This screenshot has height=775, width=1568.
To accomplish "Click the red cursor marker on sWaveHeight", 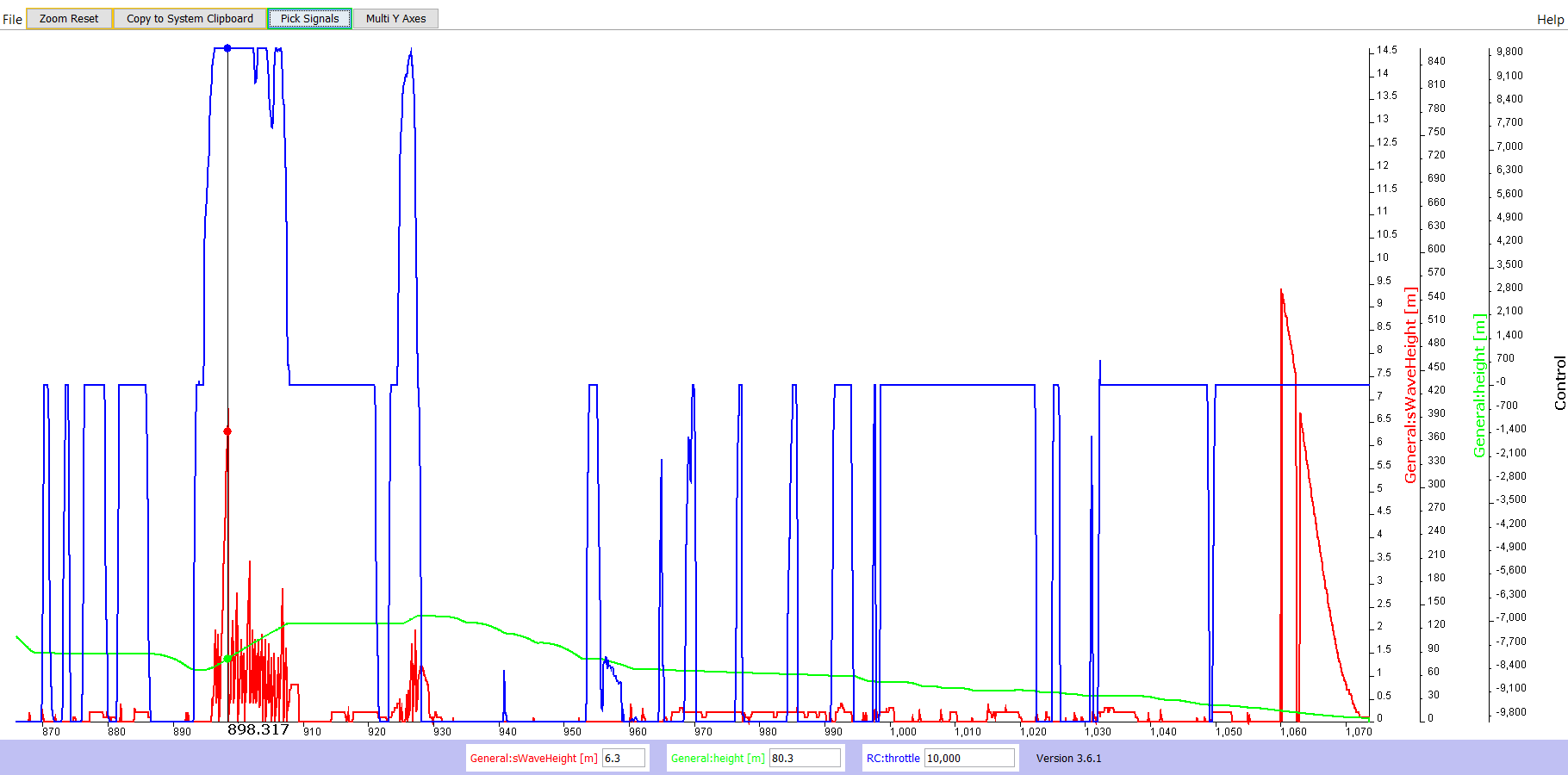I will coord(227,431).
